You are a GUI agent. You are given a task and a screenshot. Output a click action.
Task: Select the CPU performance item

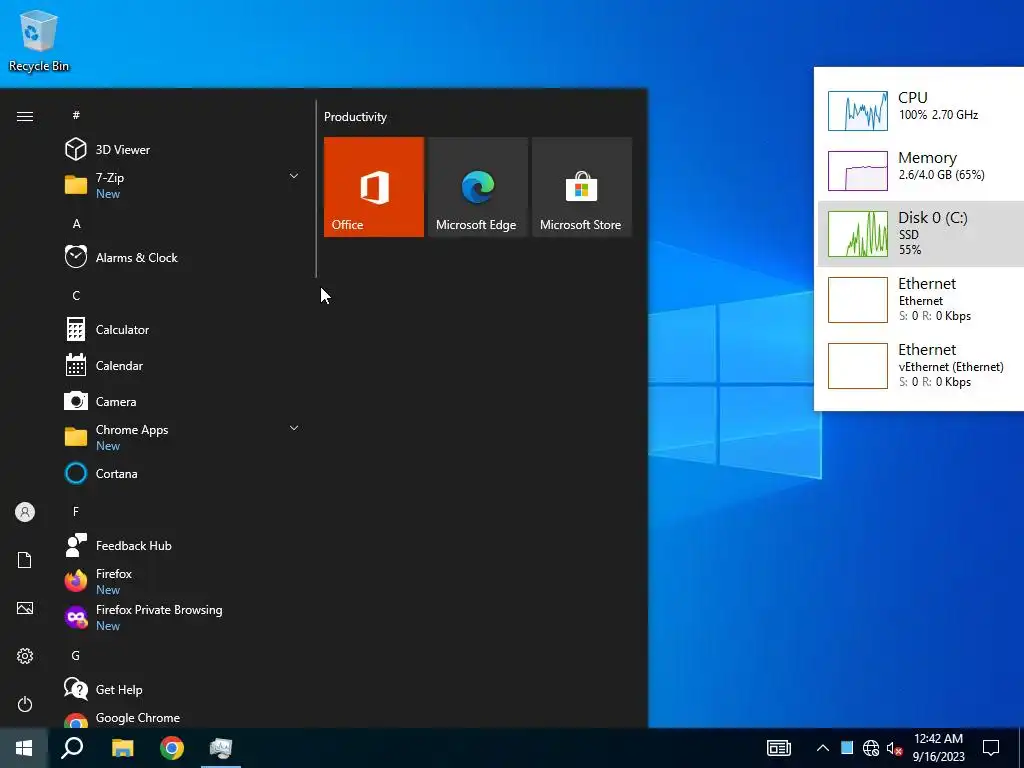921,110
